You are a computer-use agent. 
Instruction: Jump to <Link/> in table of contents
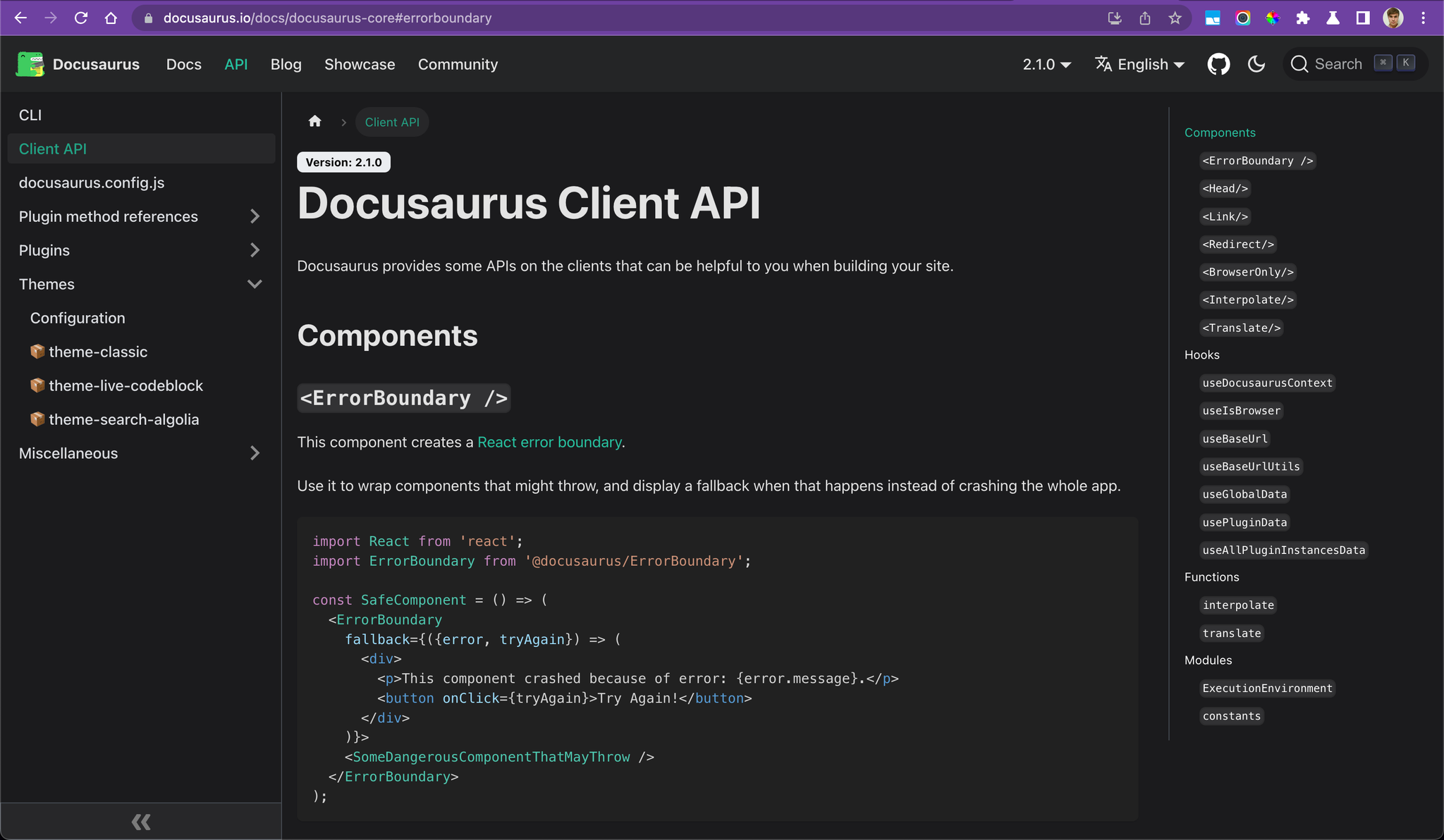(1225, 216)
